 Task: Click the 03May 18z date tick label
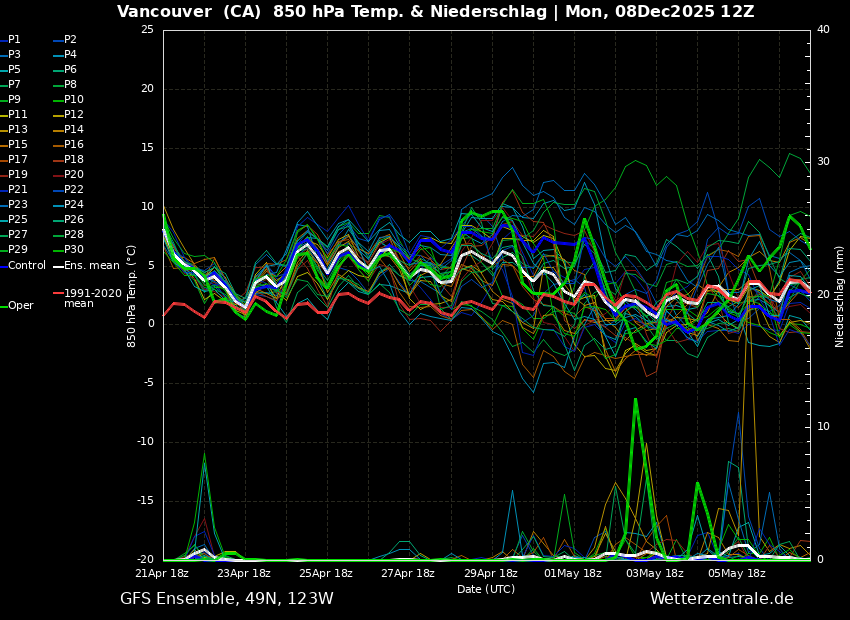pos(655,574)
